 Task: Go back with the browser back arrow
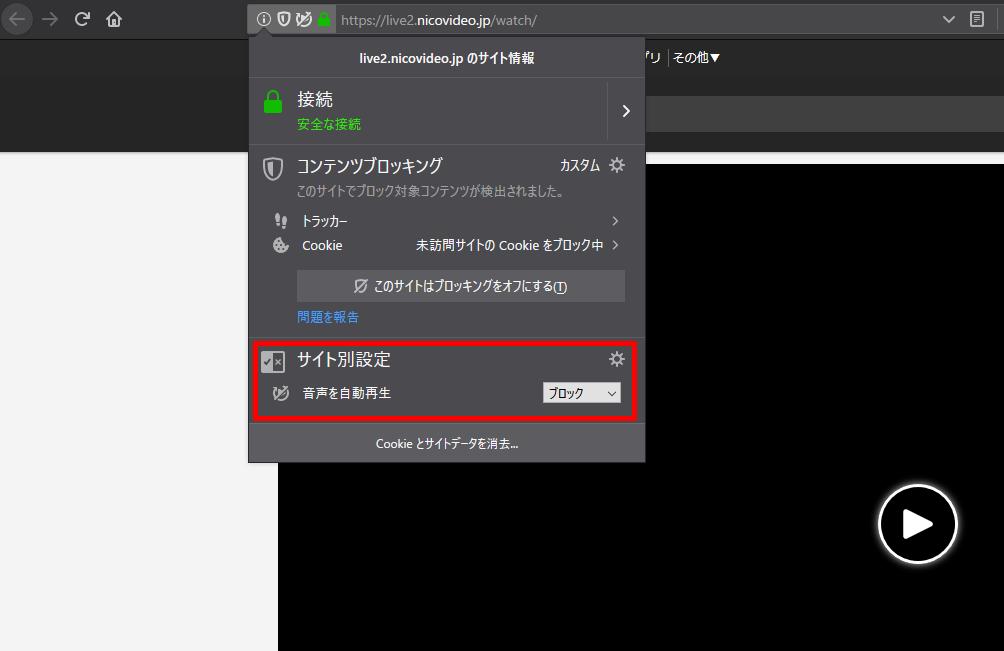coord(17,20)
